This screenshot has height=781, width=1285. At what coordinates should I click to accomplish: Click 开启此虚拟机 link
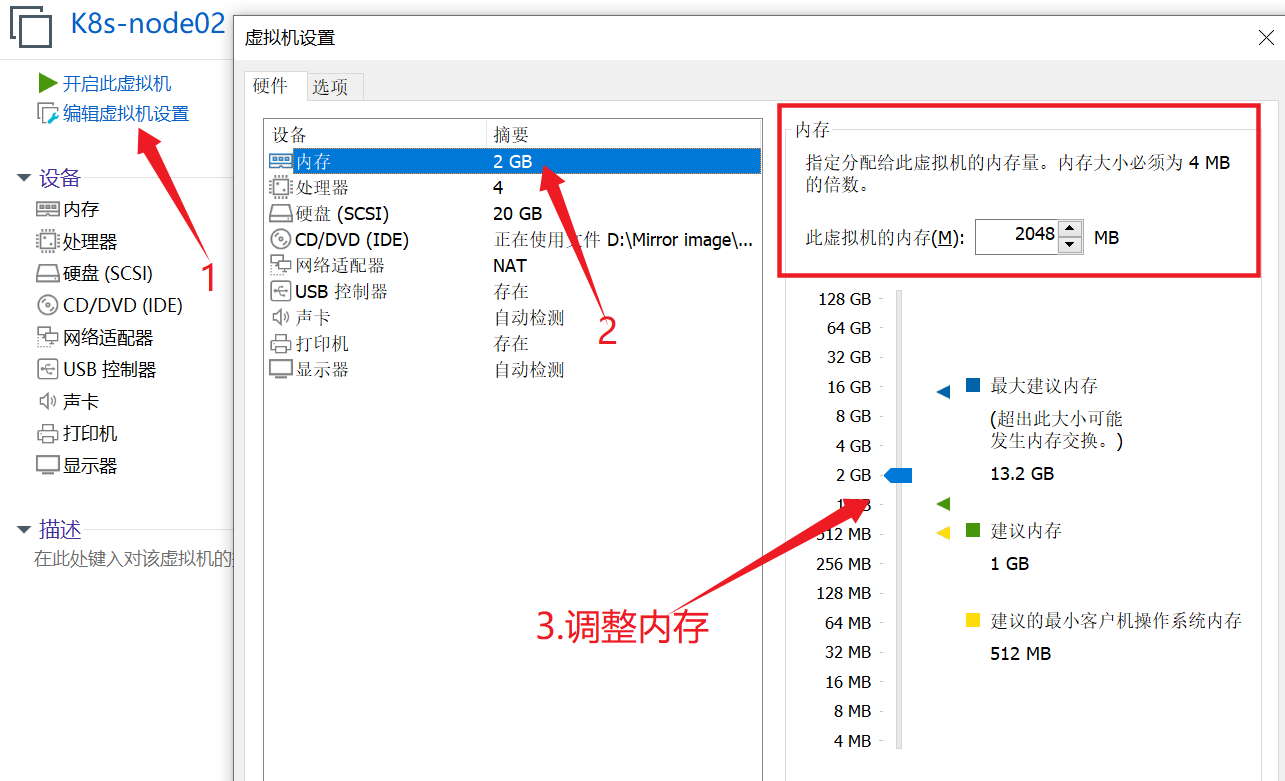tap(117, 84)
